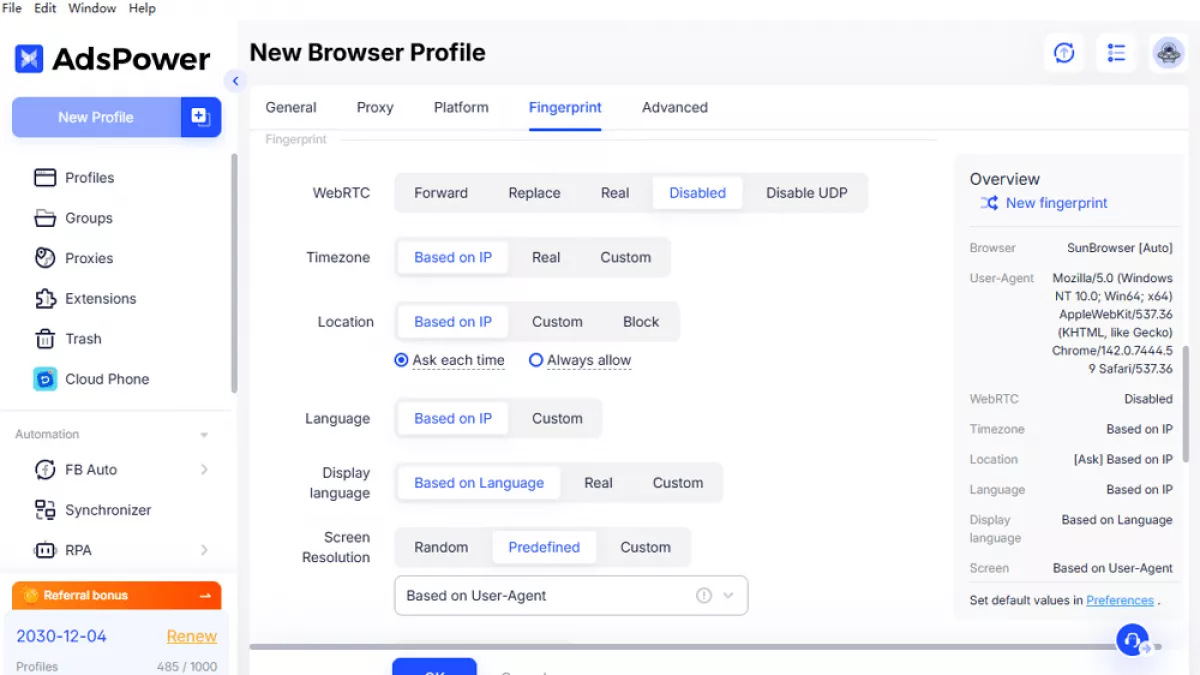1200x675 pixels.
Task: Click the support headset floating icon
Action: [x=1132, y=640]
